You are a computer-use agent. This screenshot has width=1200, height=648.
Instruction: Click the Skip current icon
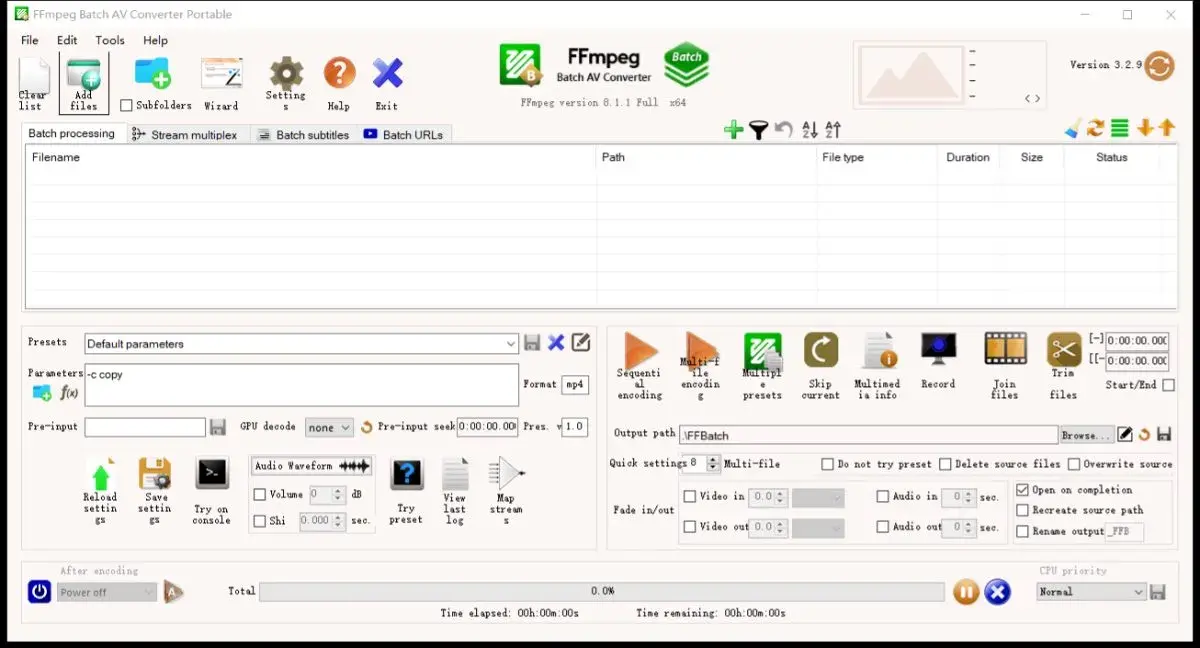pos(821,350)
